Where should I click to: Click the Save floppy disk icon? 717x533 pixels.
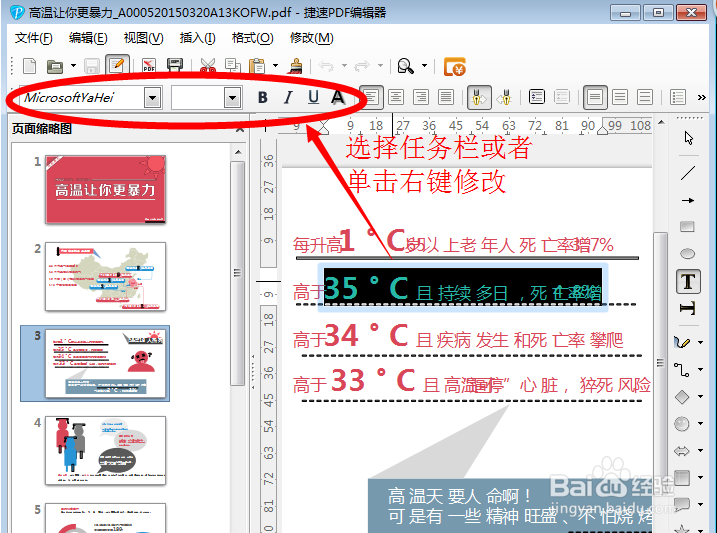92,67
